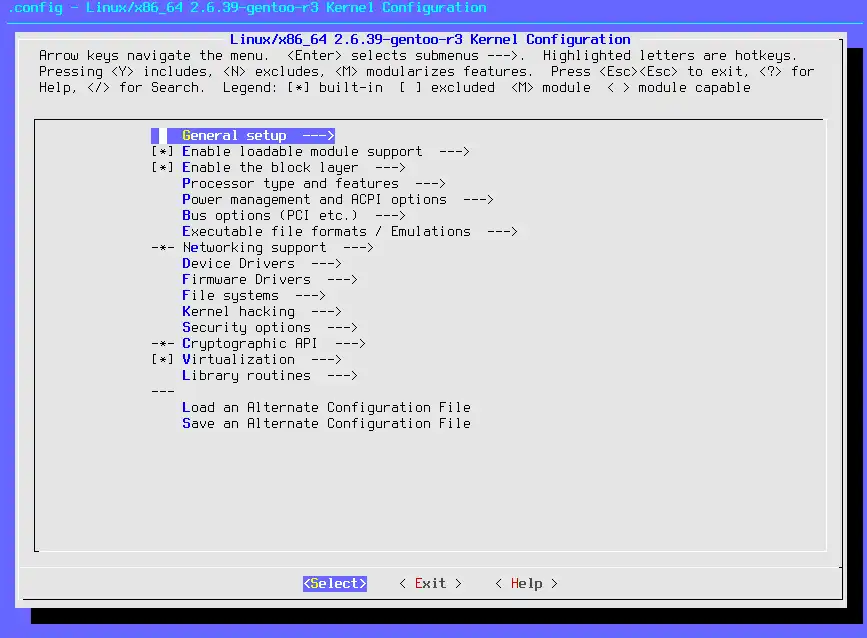Click the Exit button
The width and height of the screenshot is (867, 638).
coord(430,584)
